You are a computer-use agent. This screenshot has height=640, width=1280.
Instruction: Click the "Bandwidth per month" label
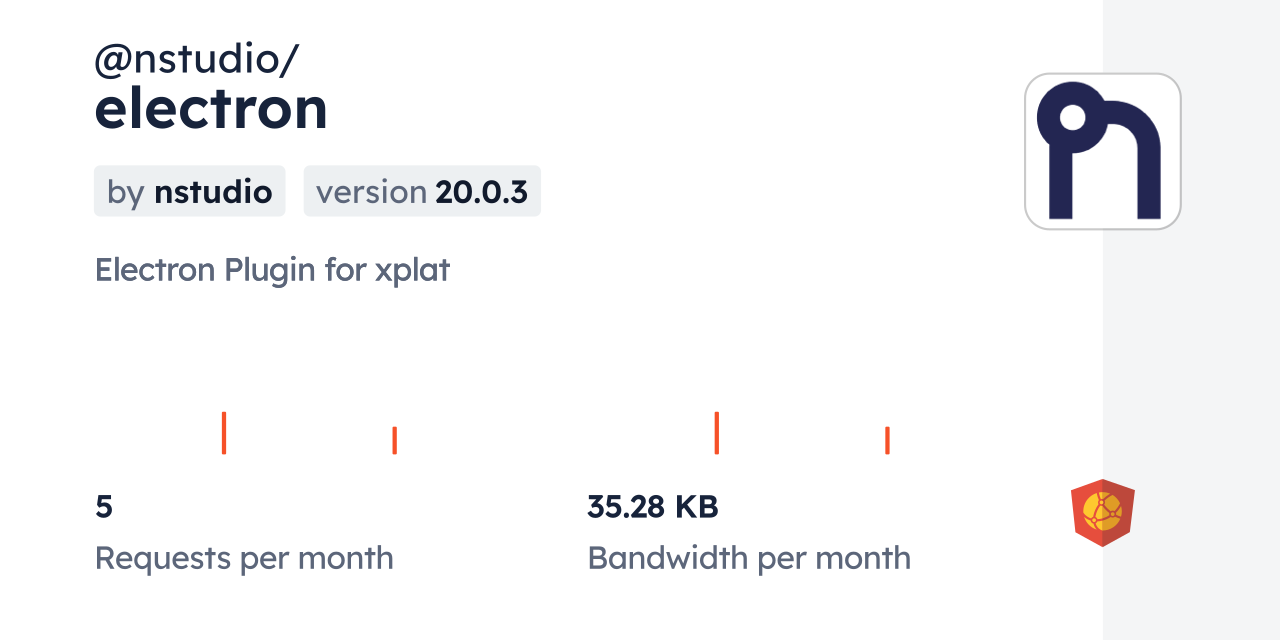tap(749, 558)
